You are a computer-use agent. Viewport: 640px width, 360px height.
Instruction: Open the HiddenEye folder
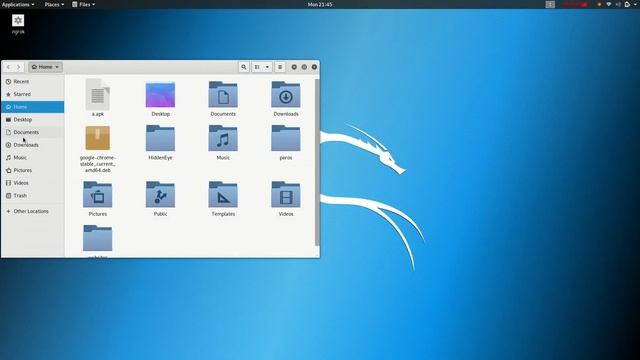tap(160, 138)
